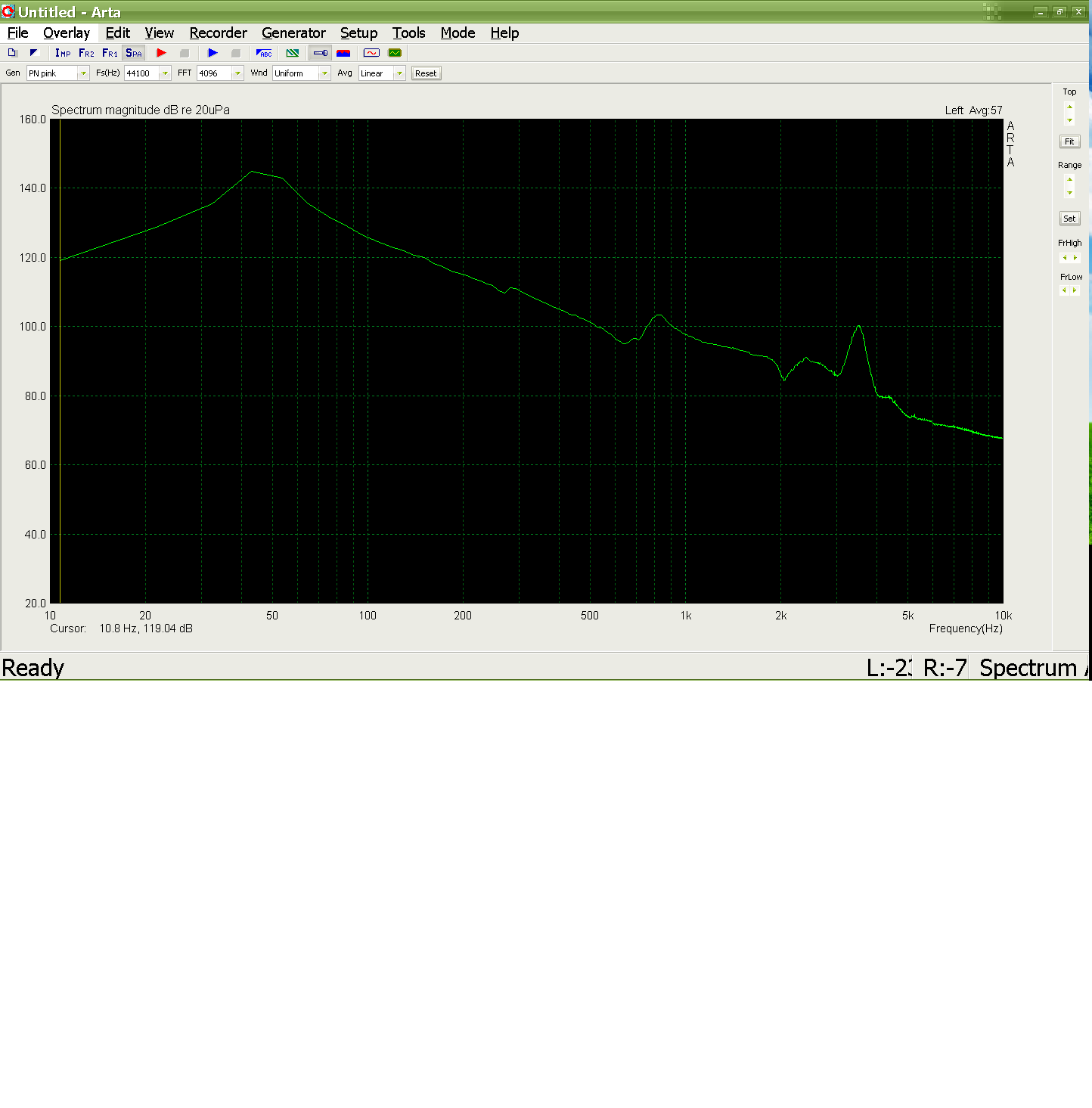Switch to Imp impulse response mode
Image resolution: width=1092 pixels, height=1108 pixels.
(63, 53)
